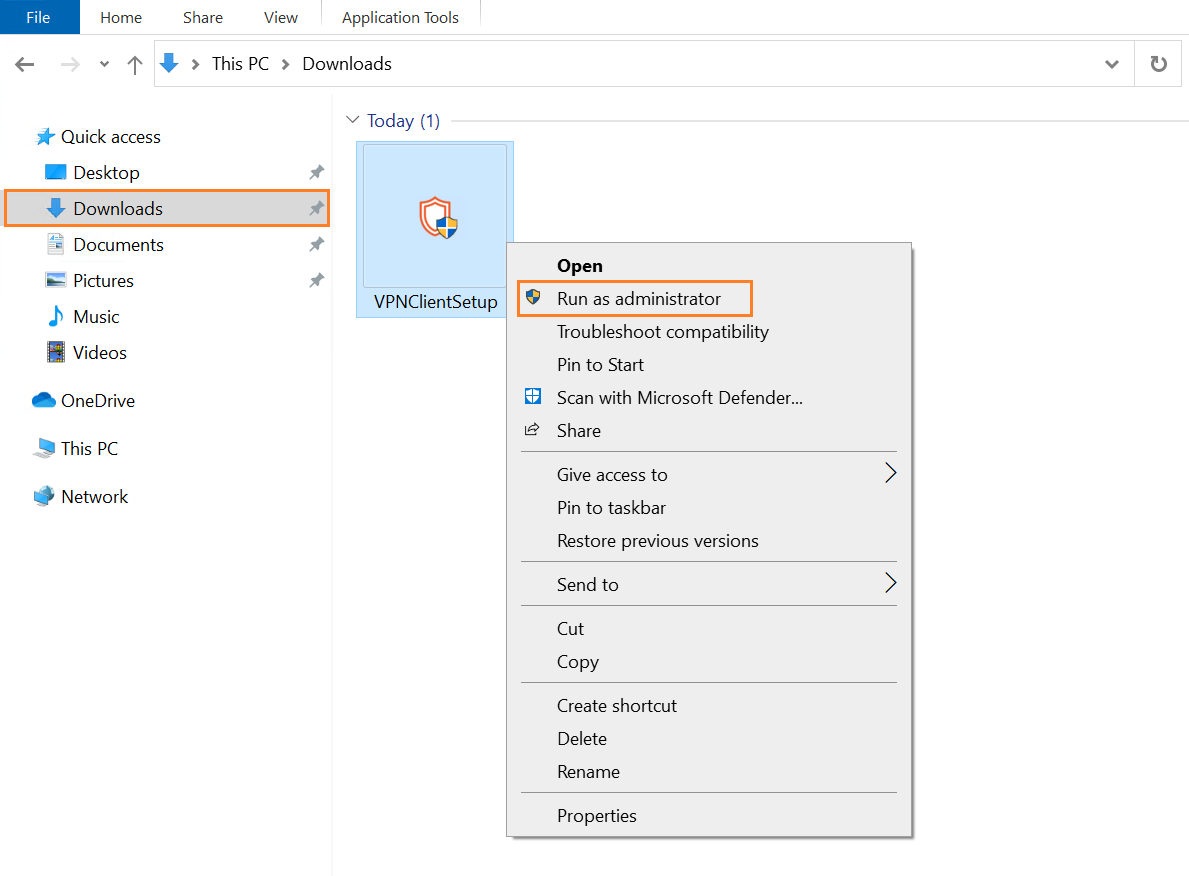
Task: Switch to the Home ribbon tab
Action: point(121,17)
